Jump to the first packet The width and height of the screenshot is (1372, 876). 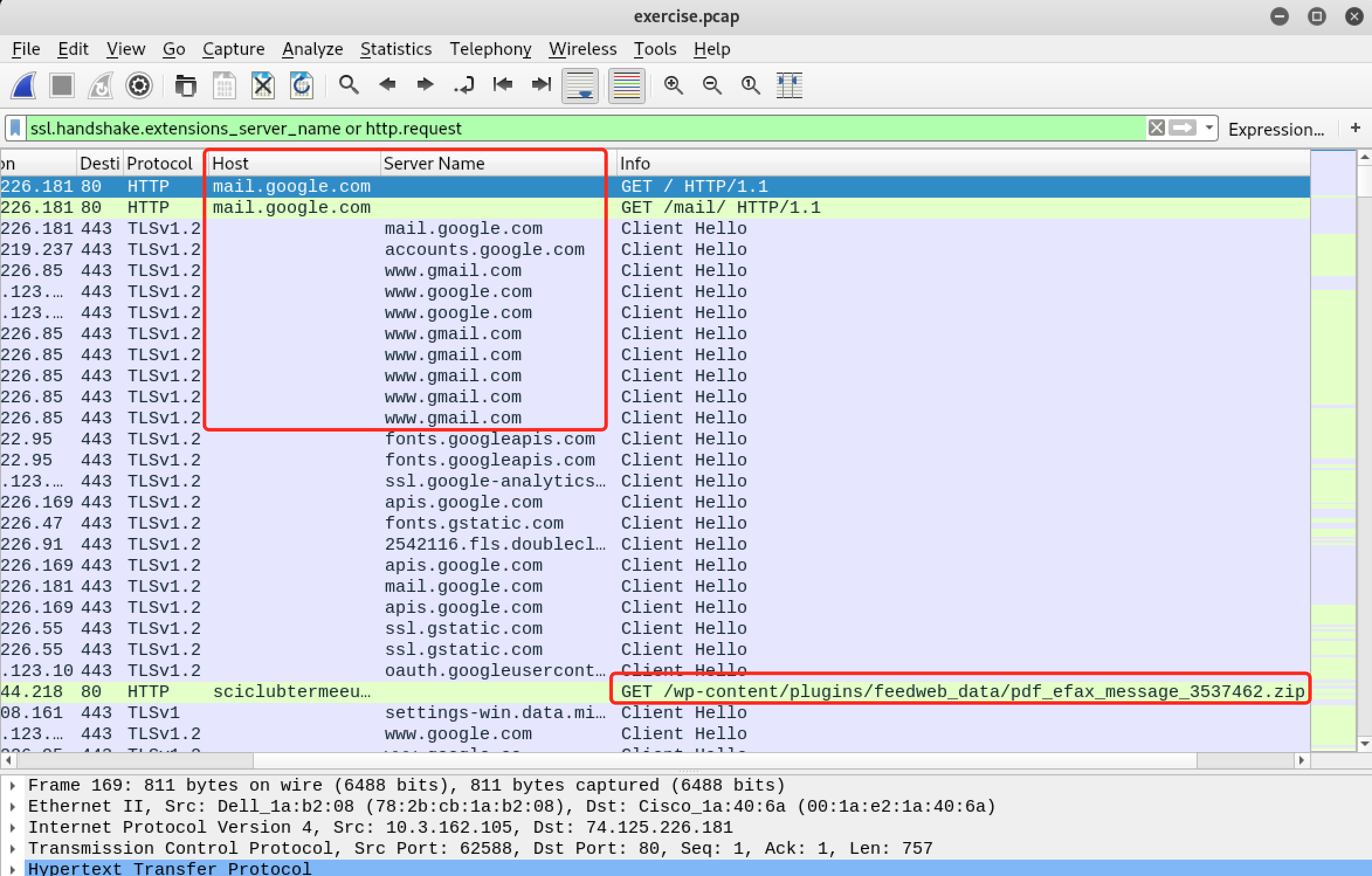pyautogui.click(x=503, y=85)
